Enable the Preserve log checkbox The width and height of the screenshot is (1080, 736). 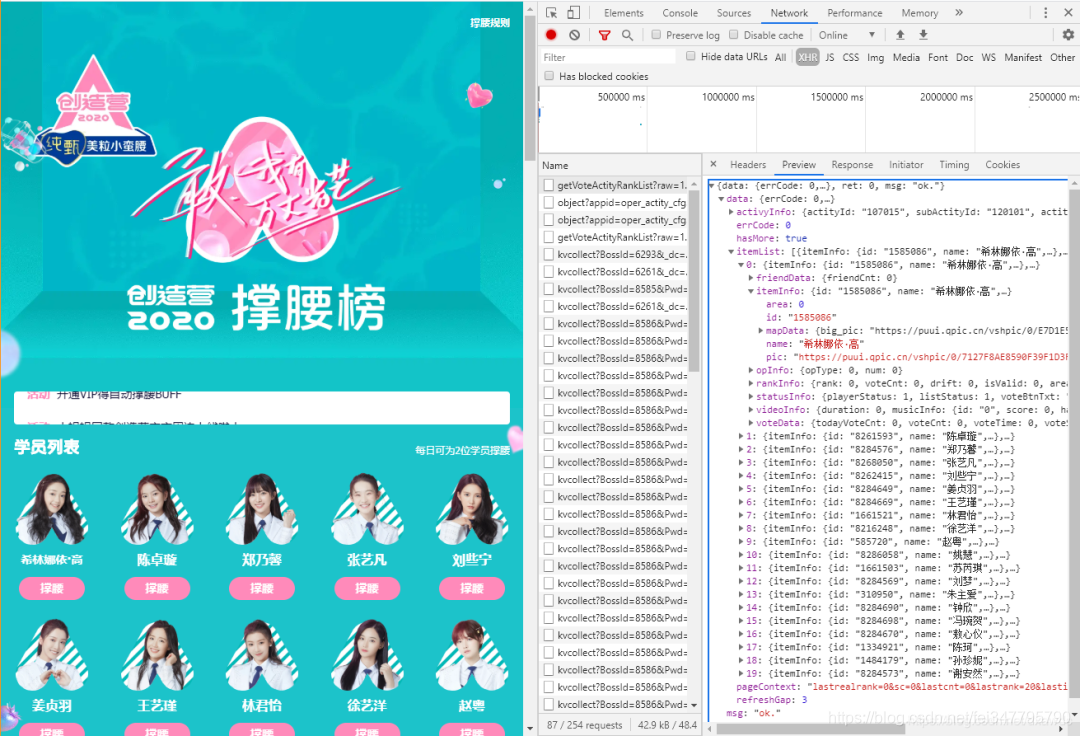click(x=656, y=34)
